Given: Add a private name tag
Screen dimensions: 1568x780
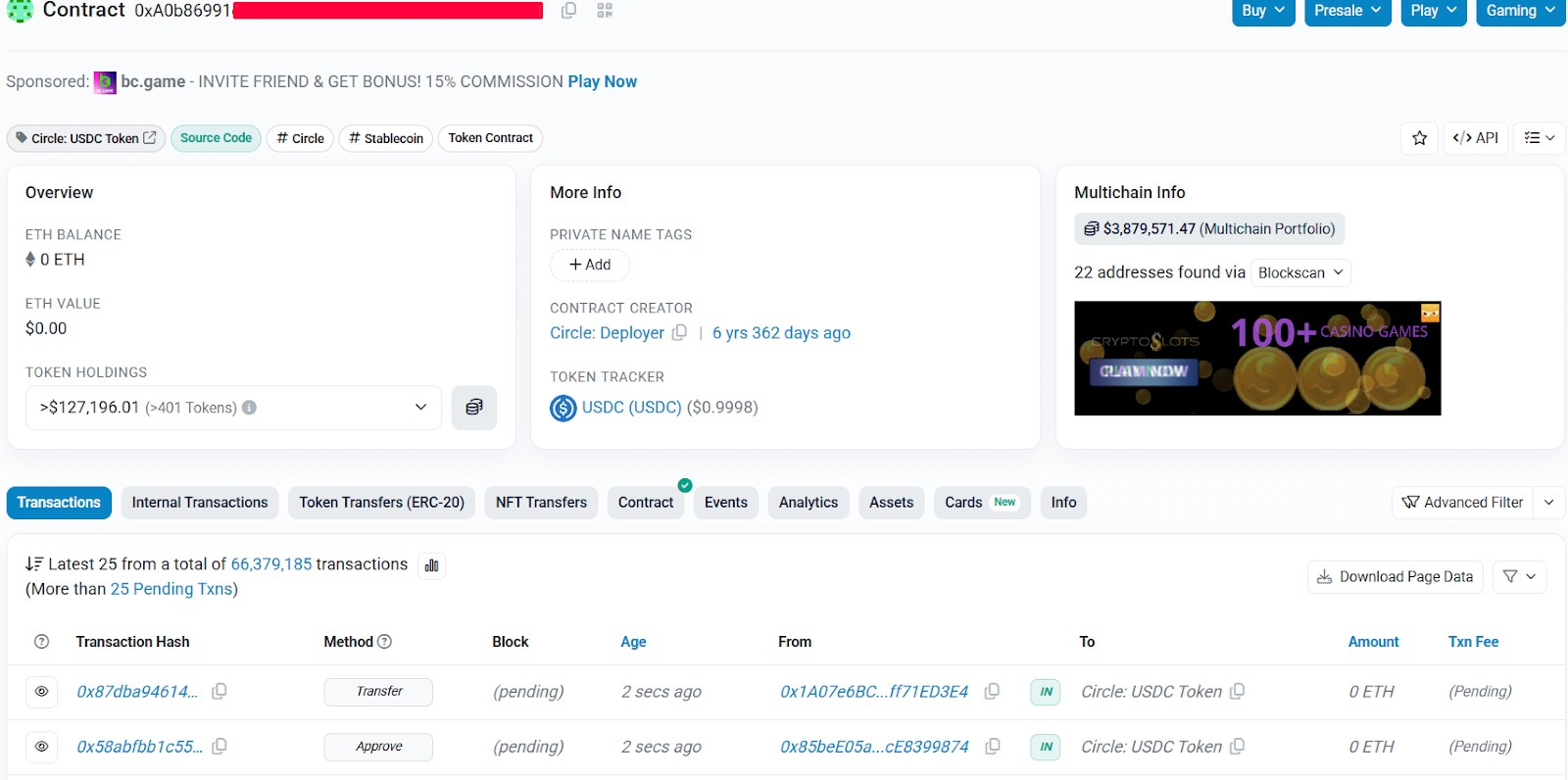Looking at the screenshot, I should click(x=590, y=265).
